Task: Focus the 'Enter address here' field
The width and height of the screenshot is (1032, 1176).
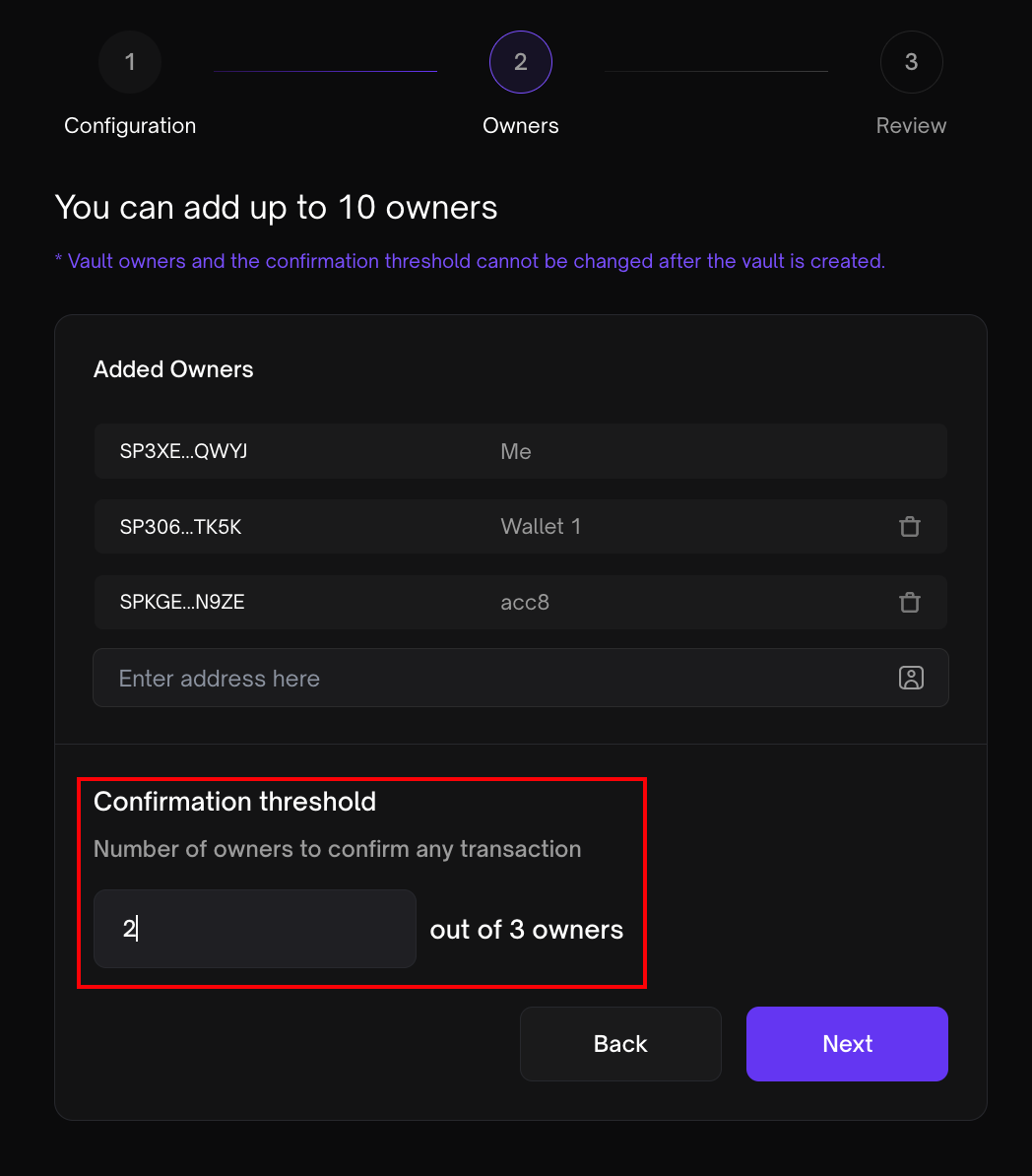Action: click(492, 678)
